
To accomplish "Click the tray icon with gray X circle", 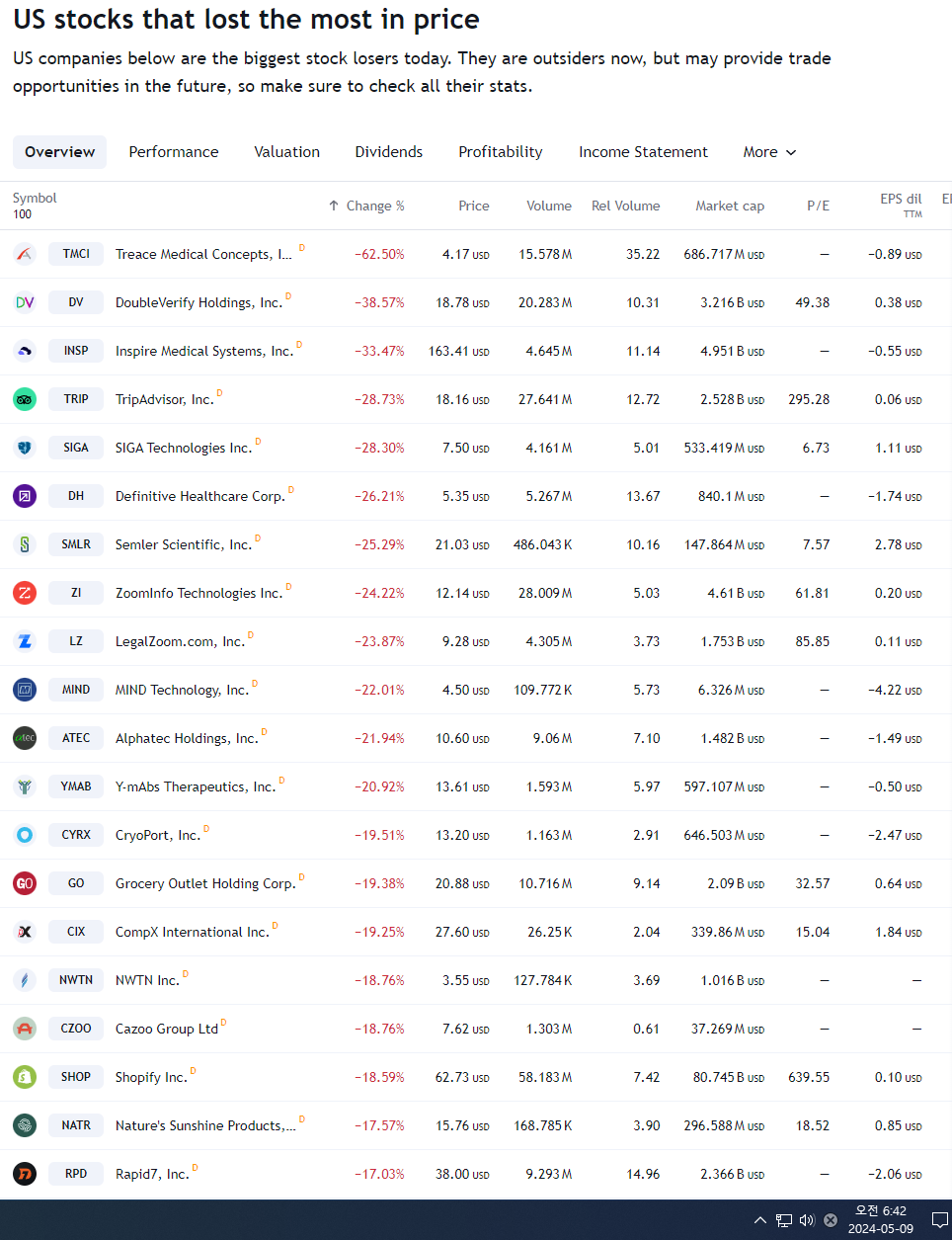I will coord(831,1220).
